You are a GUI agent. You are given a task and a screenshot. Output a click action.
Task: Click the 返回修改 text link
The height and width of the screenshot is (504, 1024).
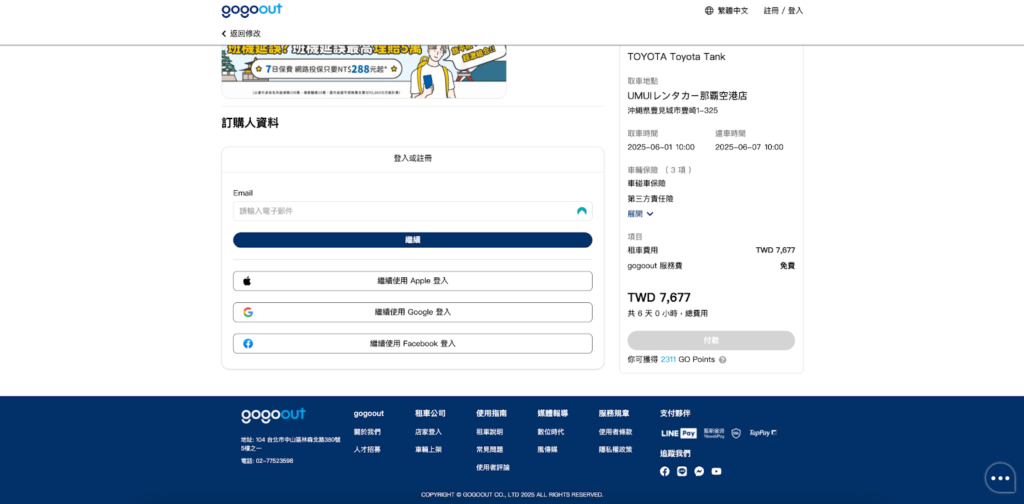(245, 33)
